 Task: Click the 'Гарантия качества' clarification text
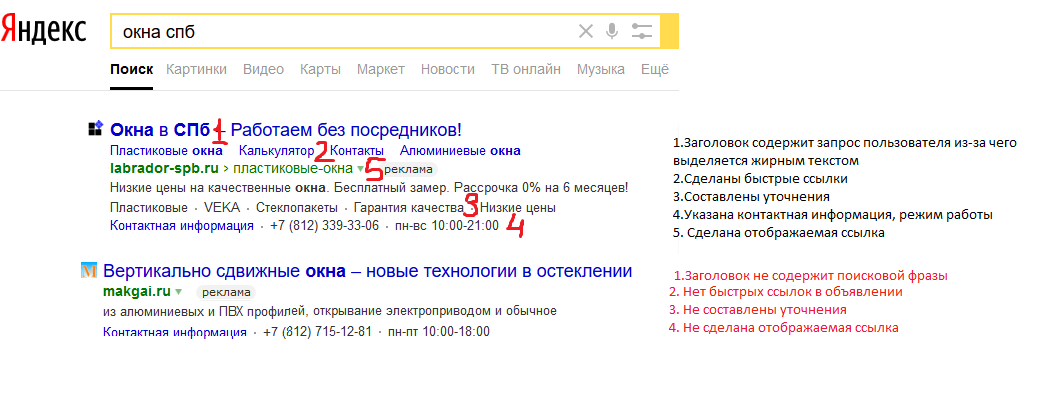click(x=408, y=207)
